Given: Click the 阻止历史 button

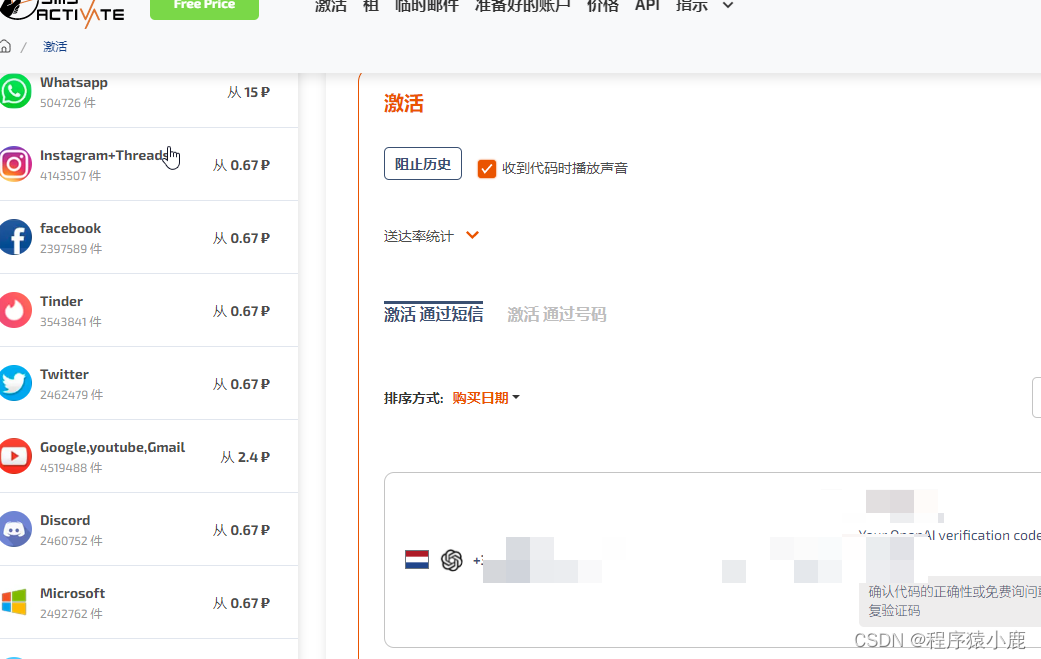Looking at the screenshot, I should [x=423, y=163].
